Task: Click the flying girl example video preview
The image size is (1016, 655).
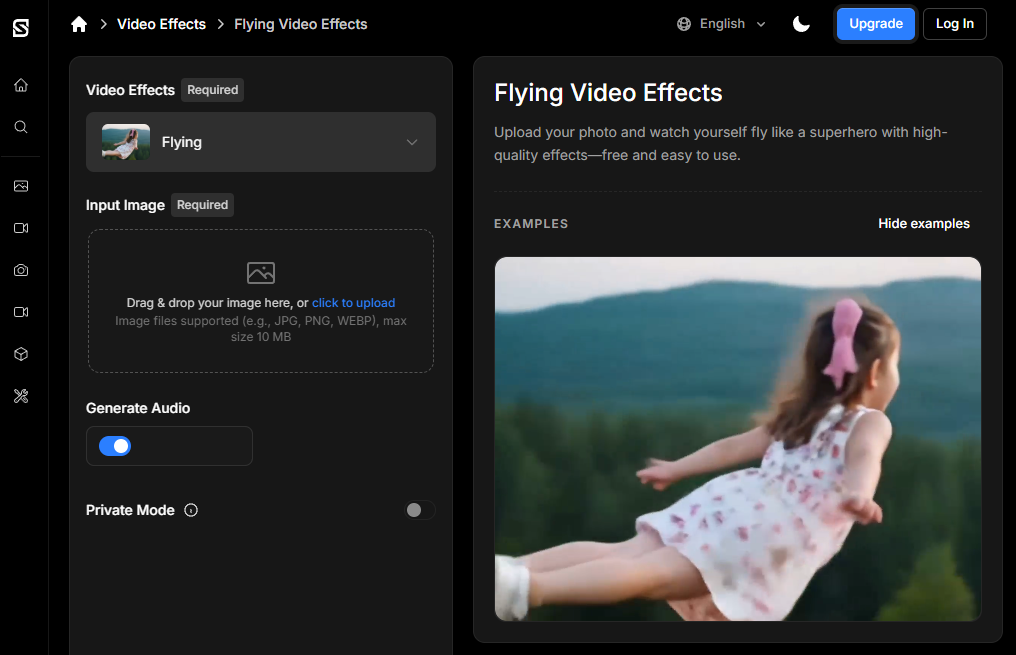Action: pos(737,439)
